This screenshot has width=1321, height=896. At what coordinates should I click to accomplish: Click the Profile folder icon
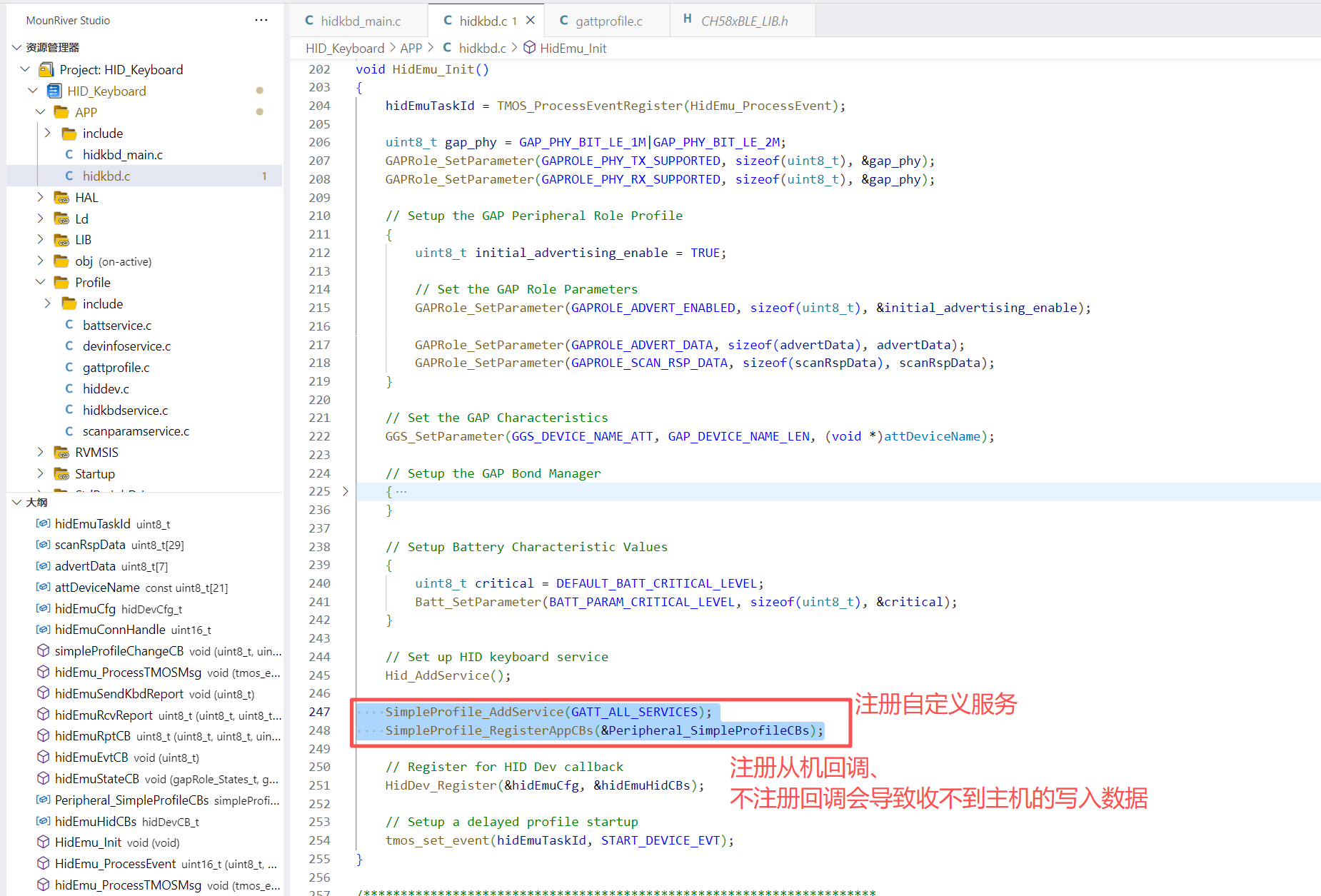point(62,282)
